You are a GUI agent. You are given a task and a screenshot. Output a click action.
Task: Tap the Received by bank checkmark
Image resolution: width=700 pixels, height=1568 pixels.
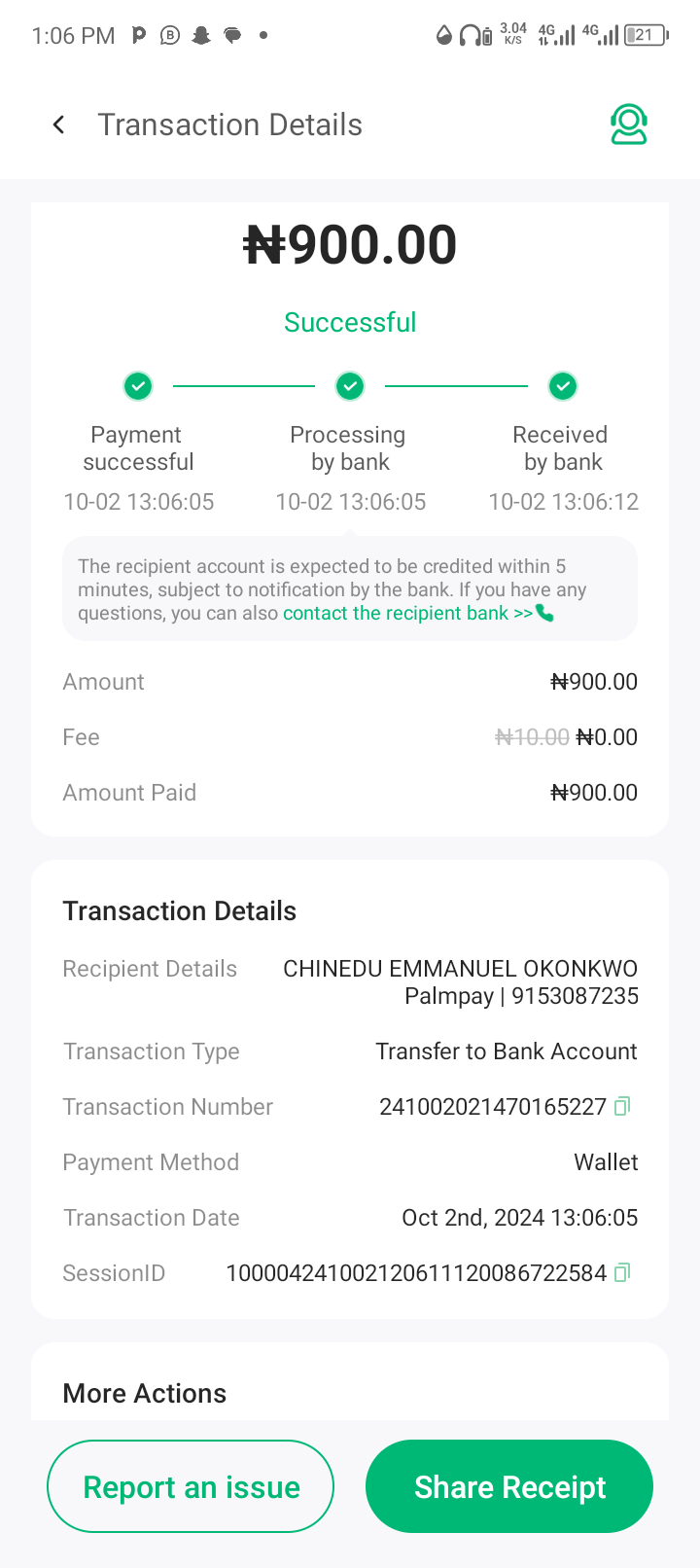coord(562,386)
